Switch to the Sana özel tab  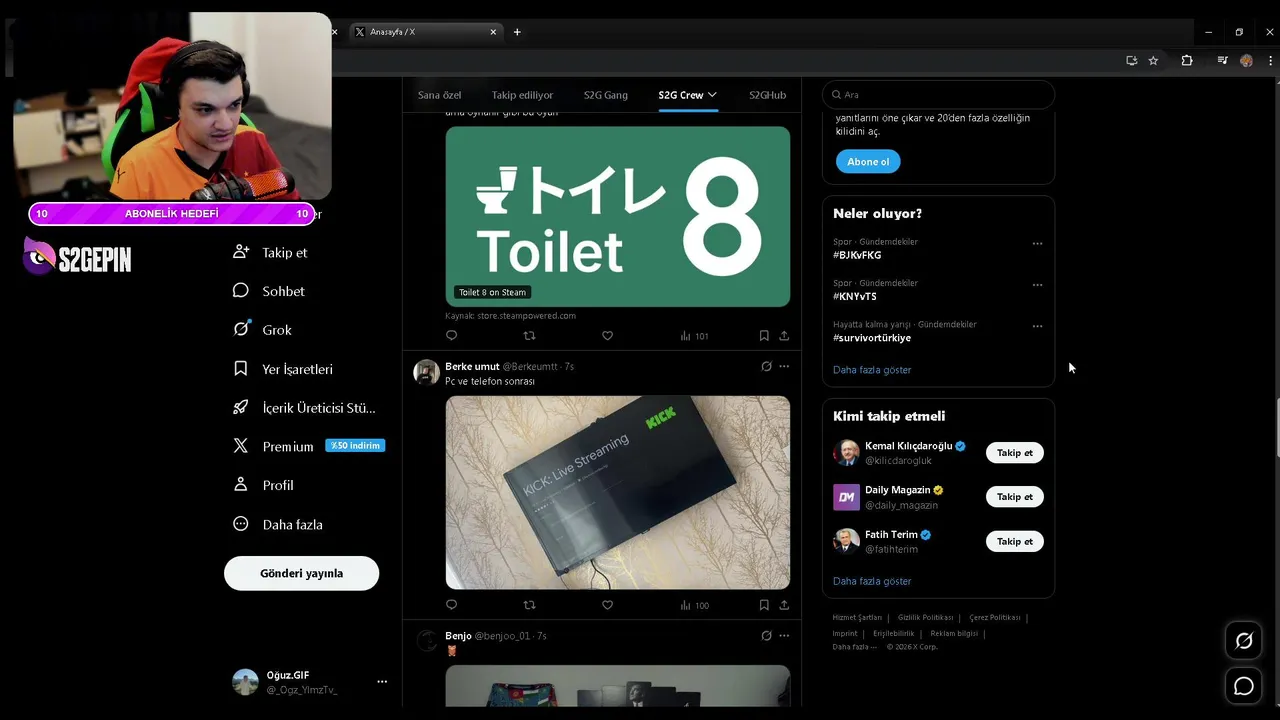click(x=439, y=95)
